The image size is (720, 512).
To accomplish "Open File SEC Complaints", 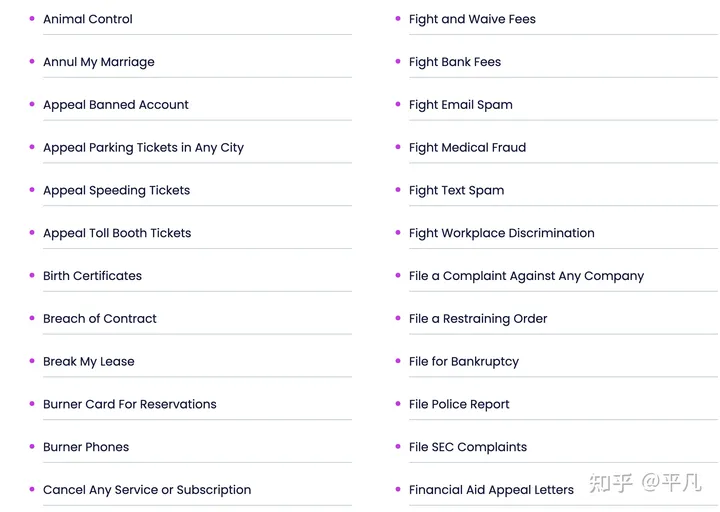I will [x=468, y=447].
